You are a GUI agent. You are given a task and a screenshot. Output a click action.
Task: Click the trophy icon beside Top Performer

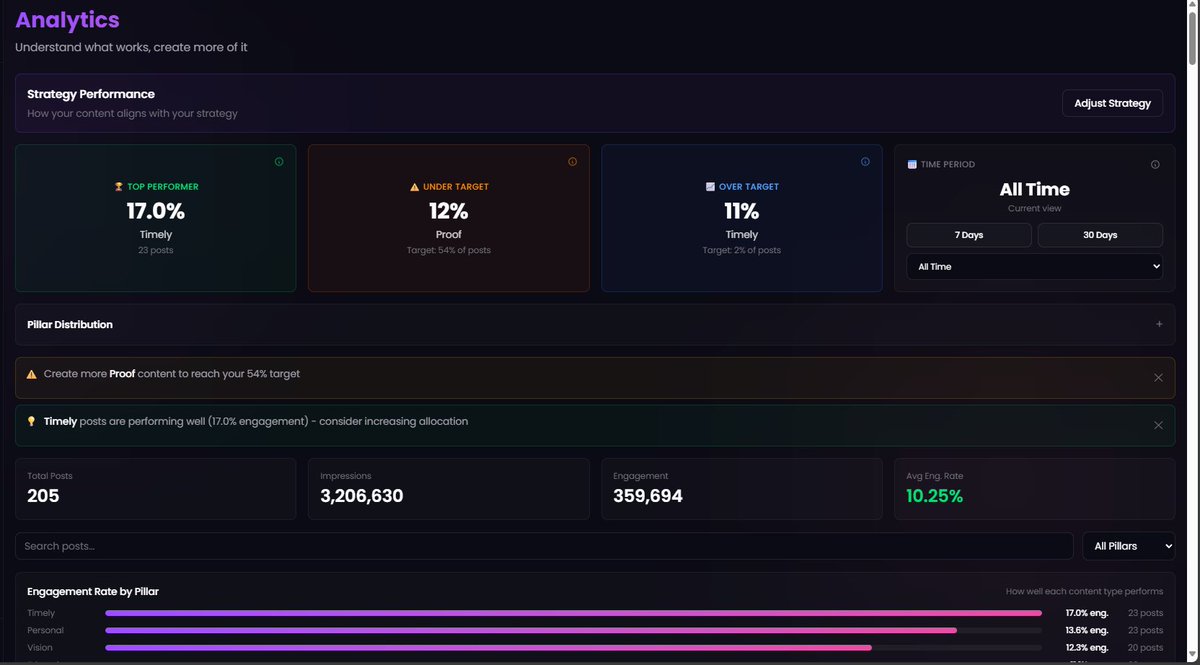118,187
